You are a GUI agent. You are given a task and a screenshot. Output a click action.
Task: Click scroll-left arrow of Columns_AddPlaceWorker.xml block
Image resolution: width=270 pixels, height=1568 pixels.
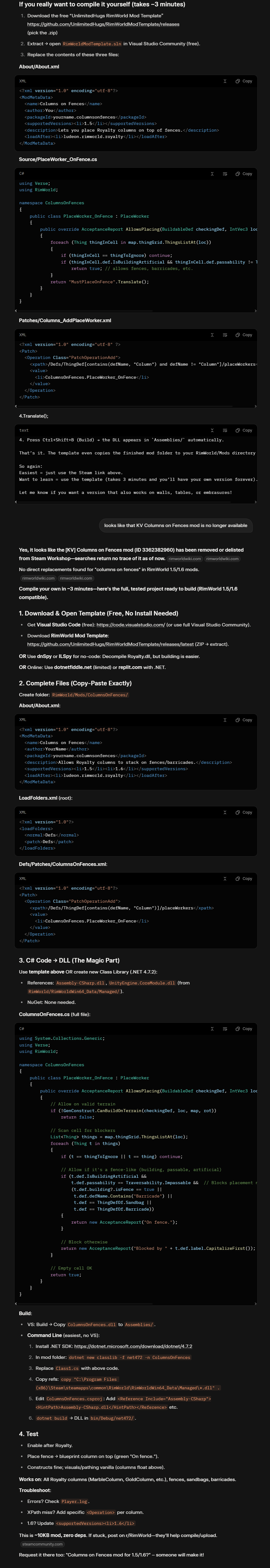point(16,406)
